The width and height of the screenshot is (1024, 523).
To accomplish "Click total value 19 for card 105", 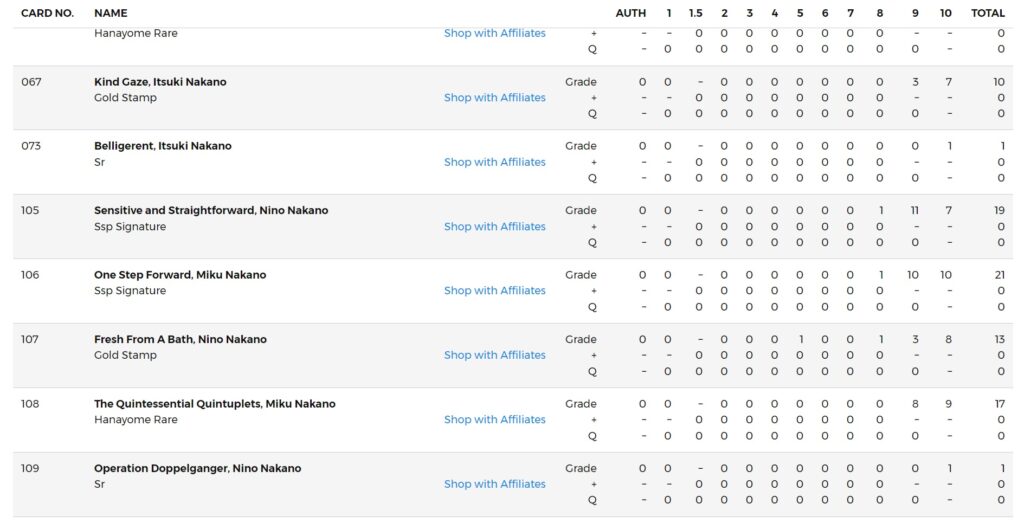I will 999,210.
